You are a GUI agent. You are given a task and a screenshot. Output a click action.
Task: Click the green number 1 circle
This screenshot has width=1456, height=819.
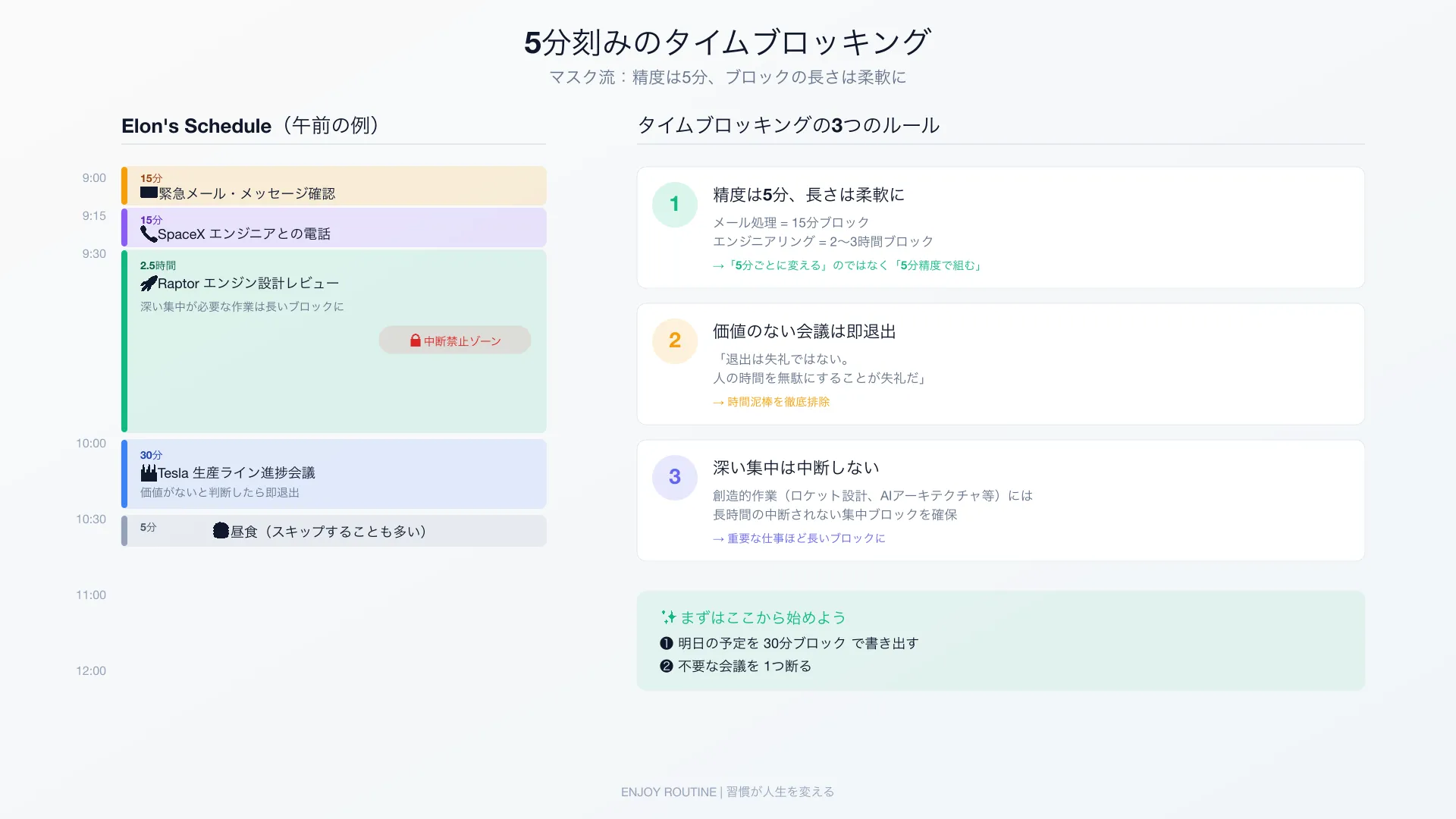pos(674,204)
